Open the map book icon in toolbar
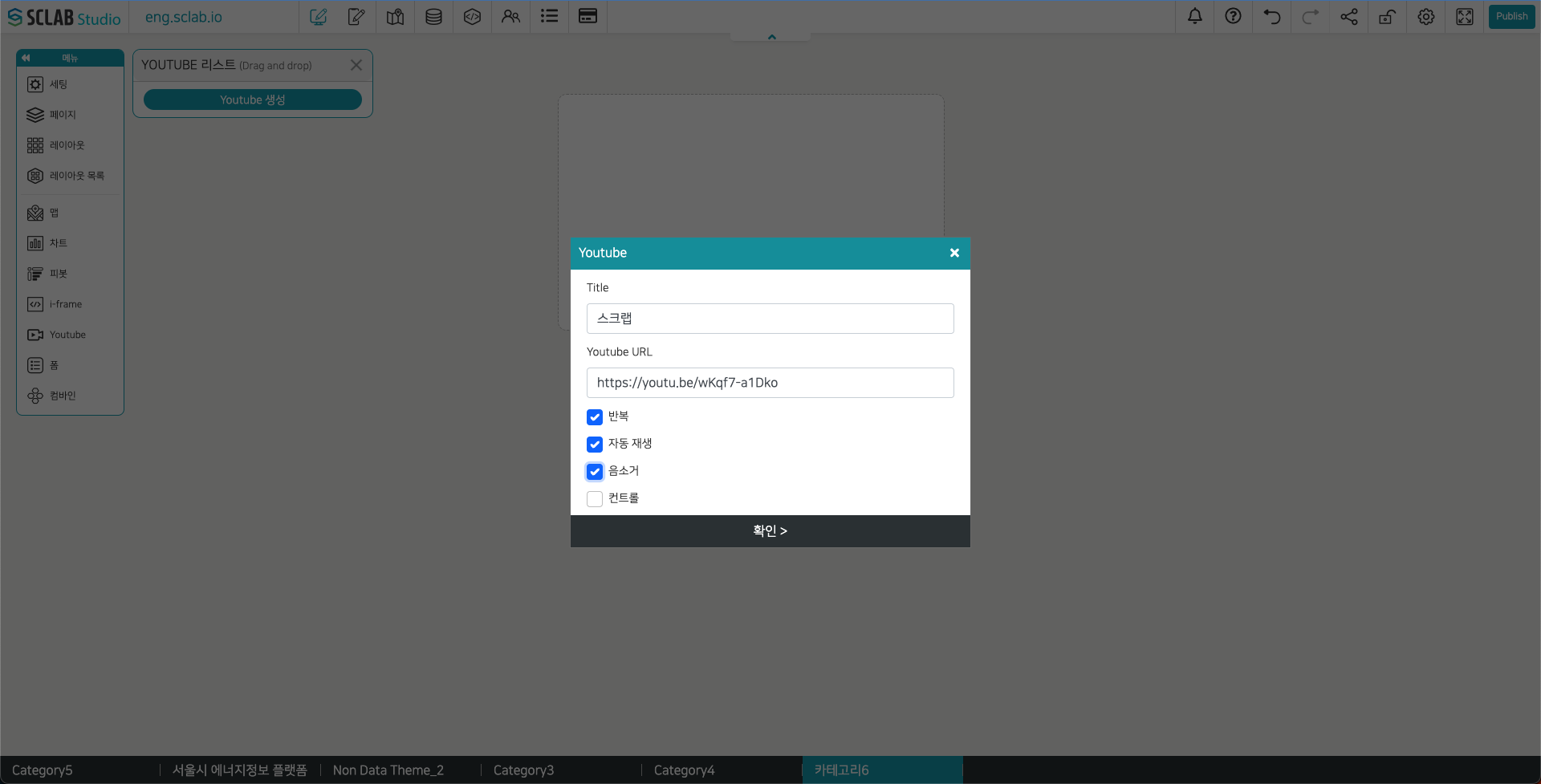This screenshot has width=1541, height=784. (395, 17)
